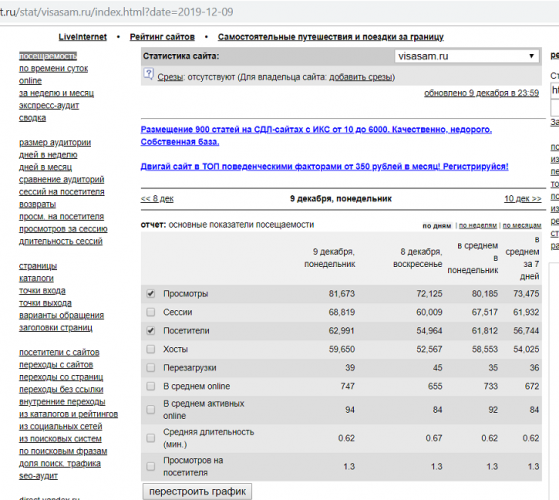Open длительность сессий report

coord(61,241)
